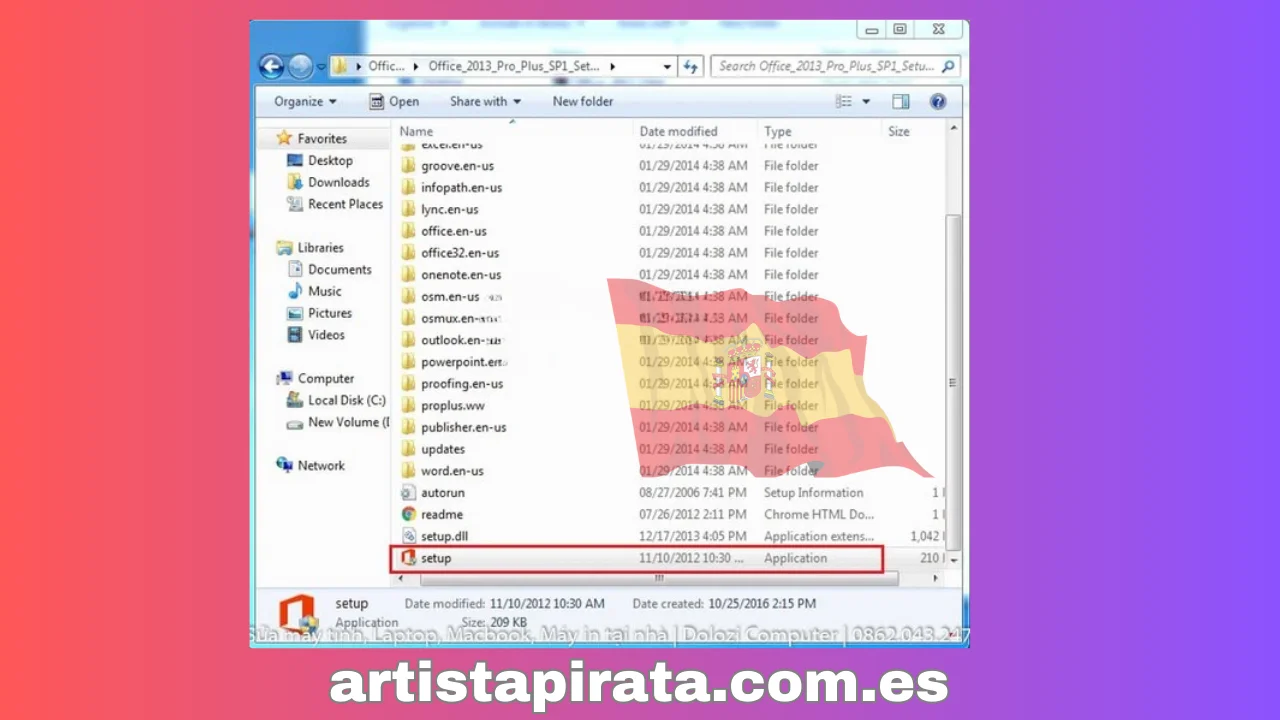Select the setup.dll file icon
1280x720 pixels.
click(408, 537)
